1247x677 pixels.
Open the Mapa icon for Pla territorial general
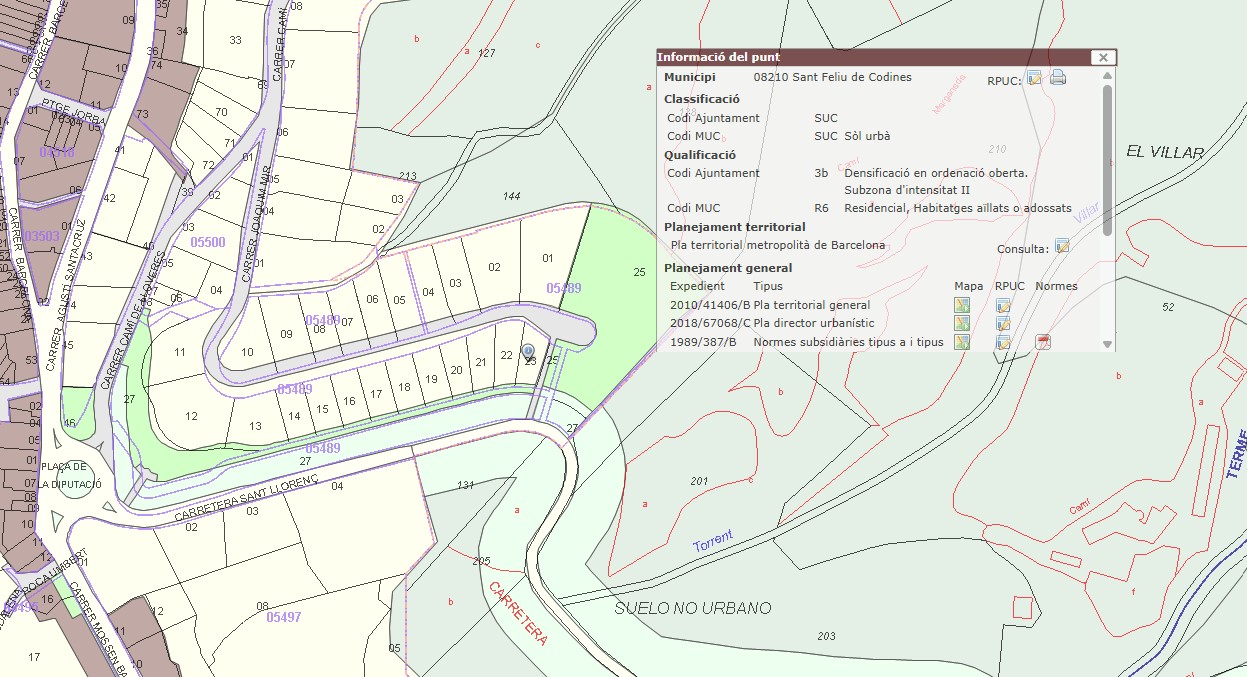pos(962,305)
